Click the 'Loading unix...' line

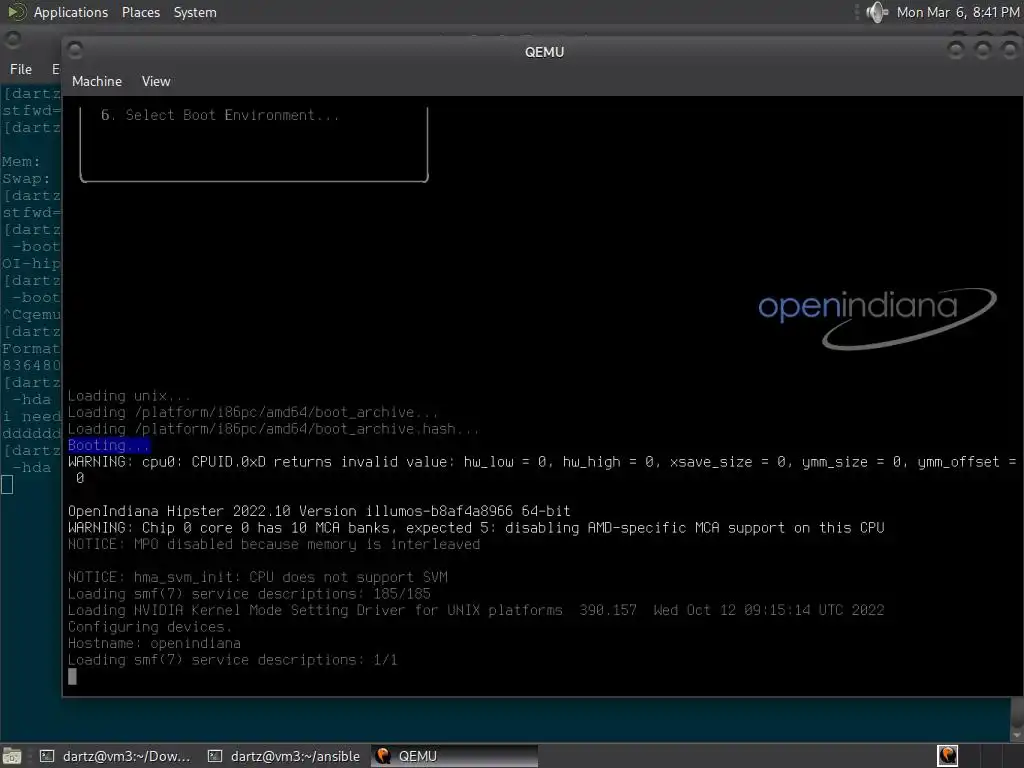pos(129,396)
